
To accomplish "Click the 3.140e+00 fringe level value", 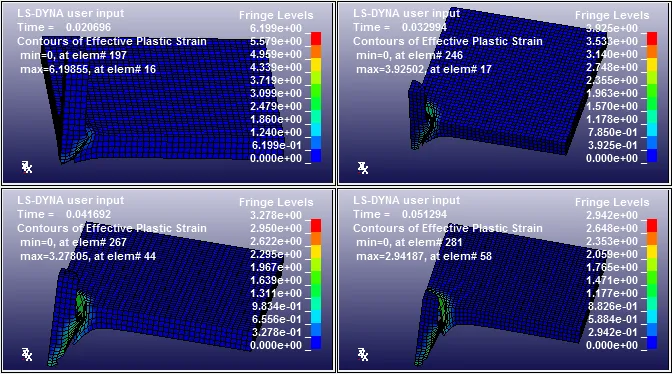I will 612,54.
